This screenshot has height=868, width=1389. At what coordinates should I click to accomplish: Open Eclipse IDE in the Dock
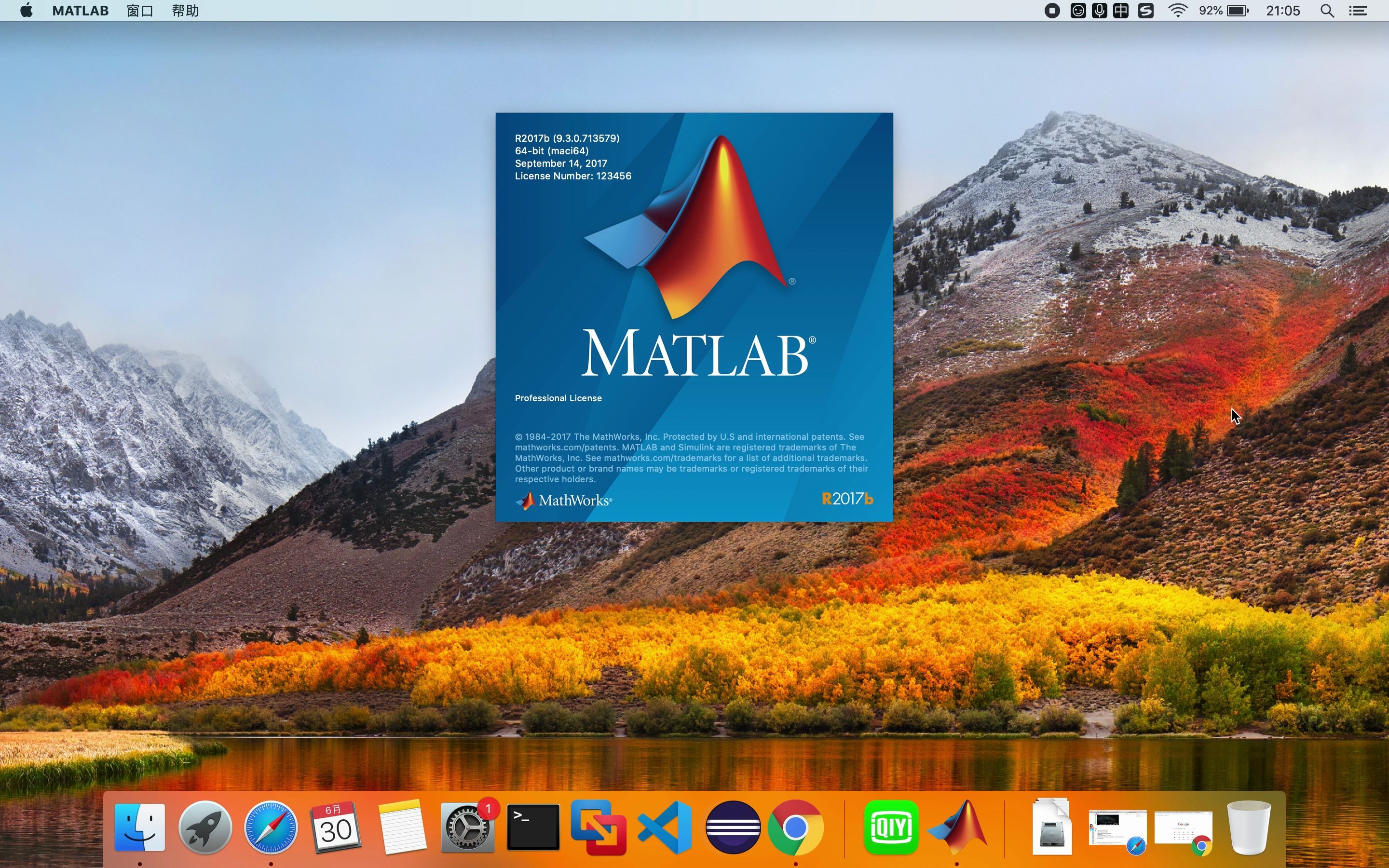tap(733, 827)
